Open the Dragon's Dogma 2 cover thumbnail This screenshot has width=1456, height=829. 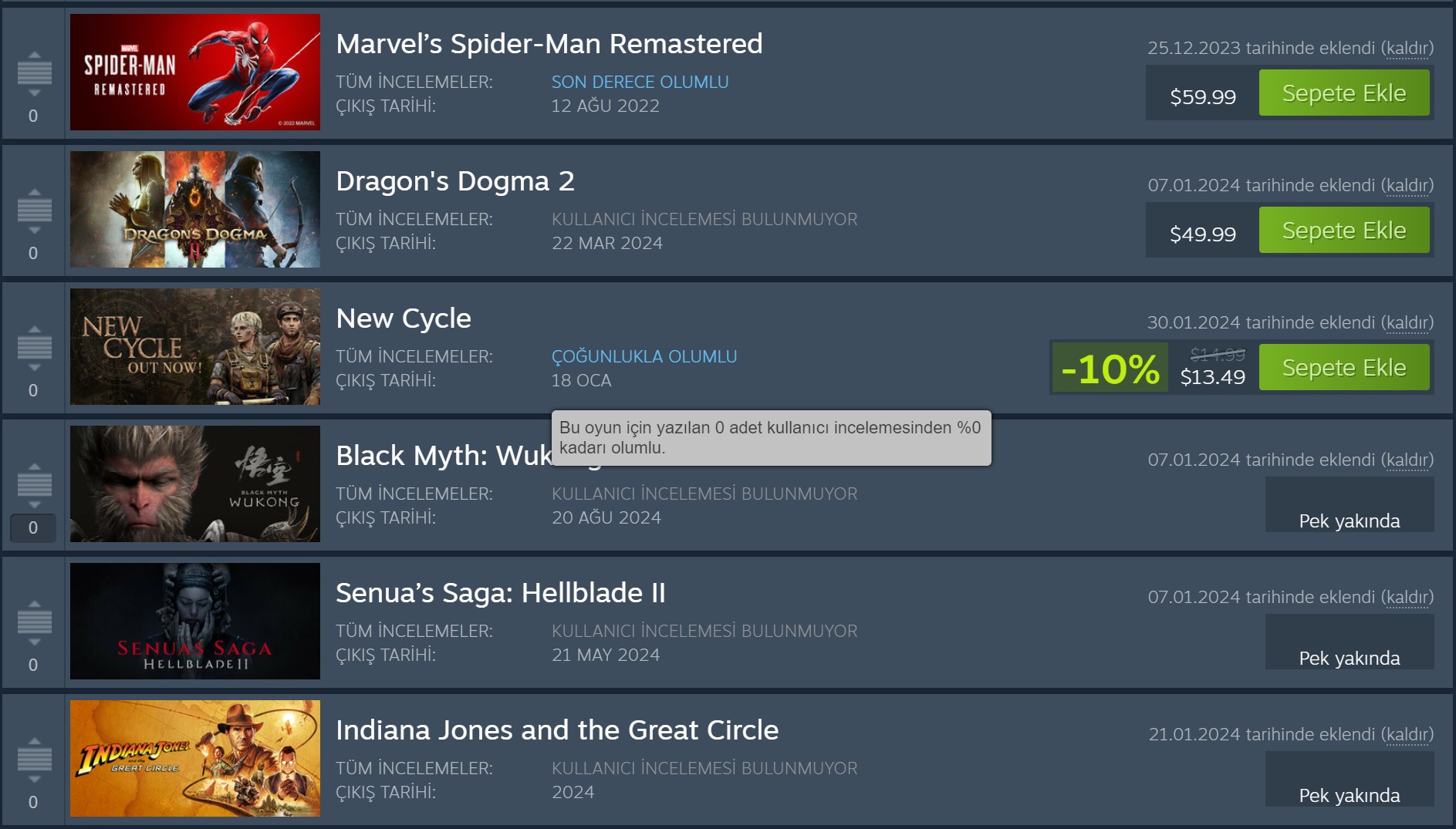click(195, 209)
